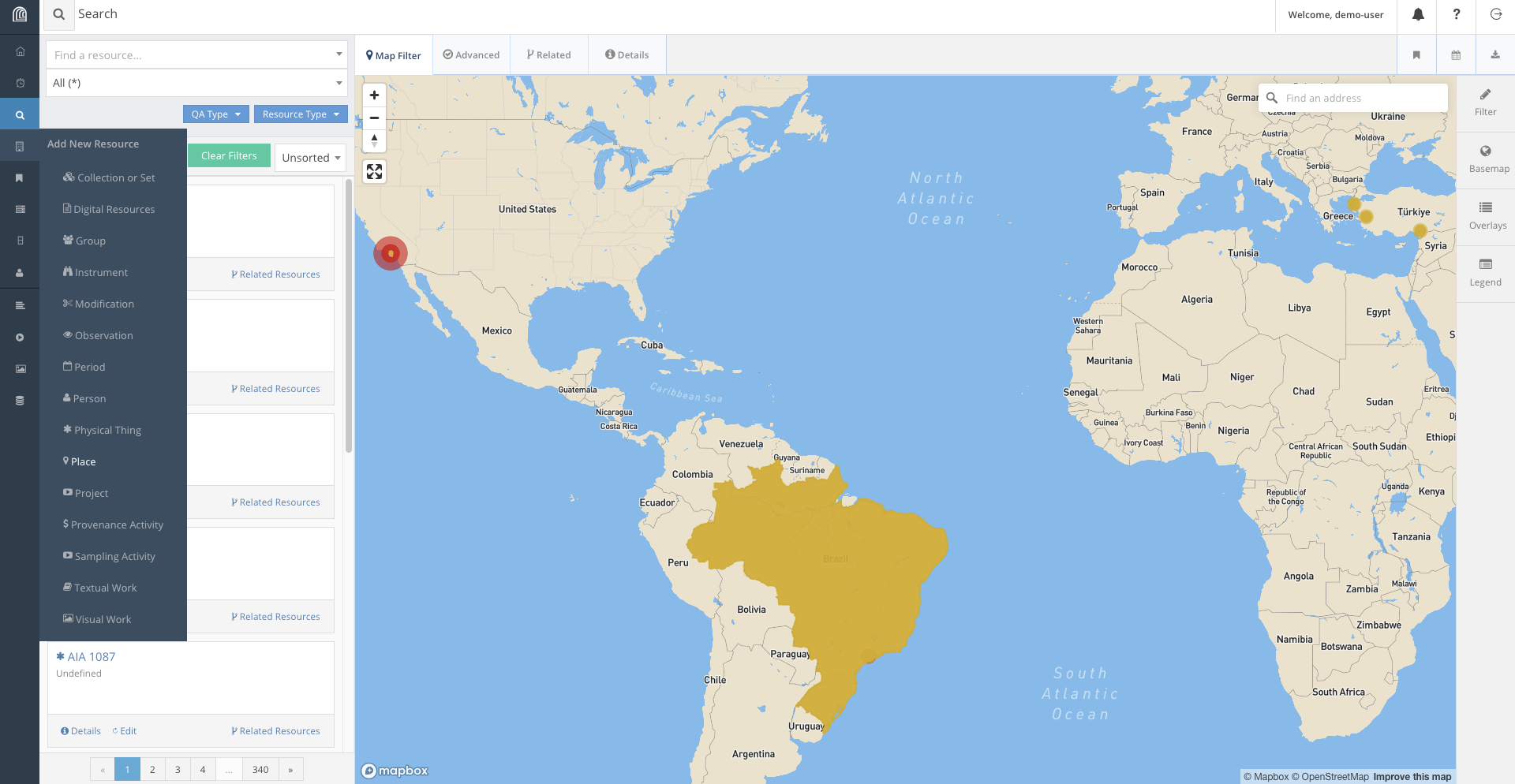Open the map Filter drawing tool
The image size is (1515, 784).
click(x=1486, y=102)
